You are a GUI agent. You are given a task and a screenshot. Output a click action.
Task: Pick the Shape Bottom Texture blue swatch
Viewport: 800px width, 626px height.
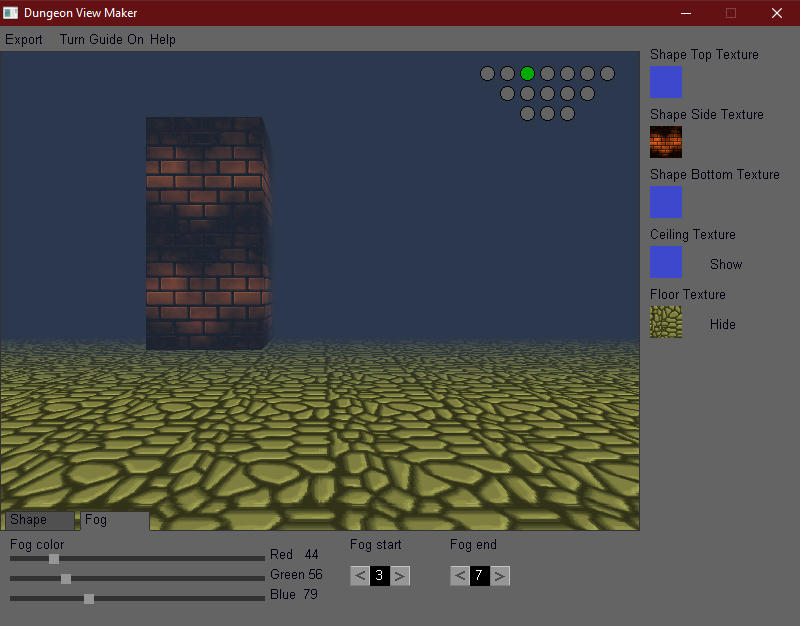666,202
